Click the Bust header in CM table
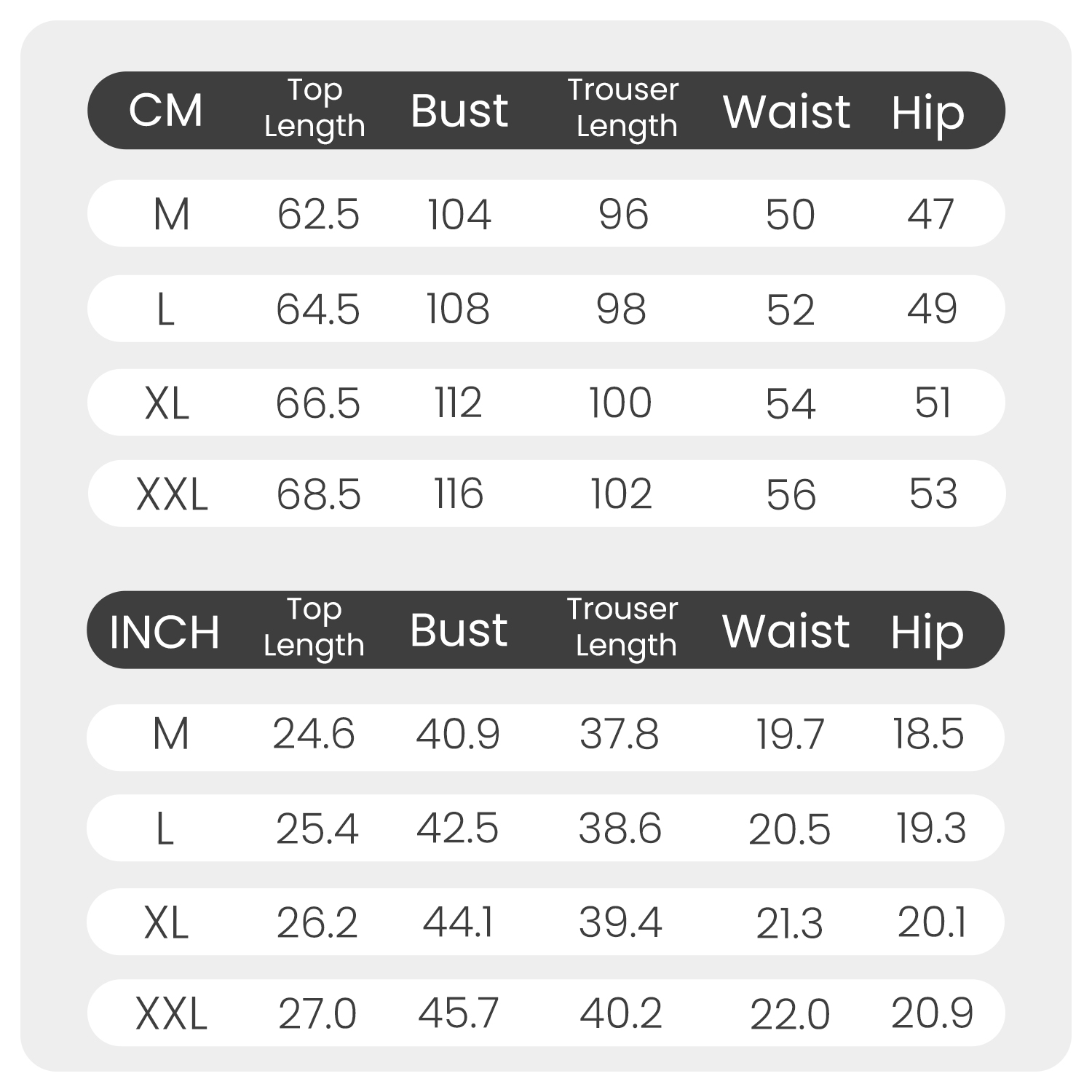1092x1092 pixels. tap(459, 111)
